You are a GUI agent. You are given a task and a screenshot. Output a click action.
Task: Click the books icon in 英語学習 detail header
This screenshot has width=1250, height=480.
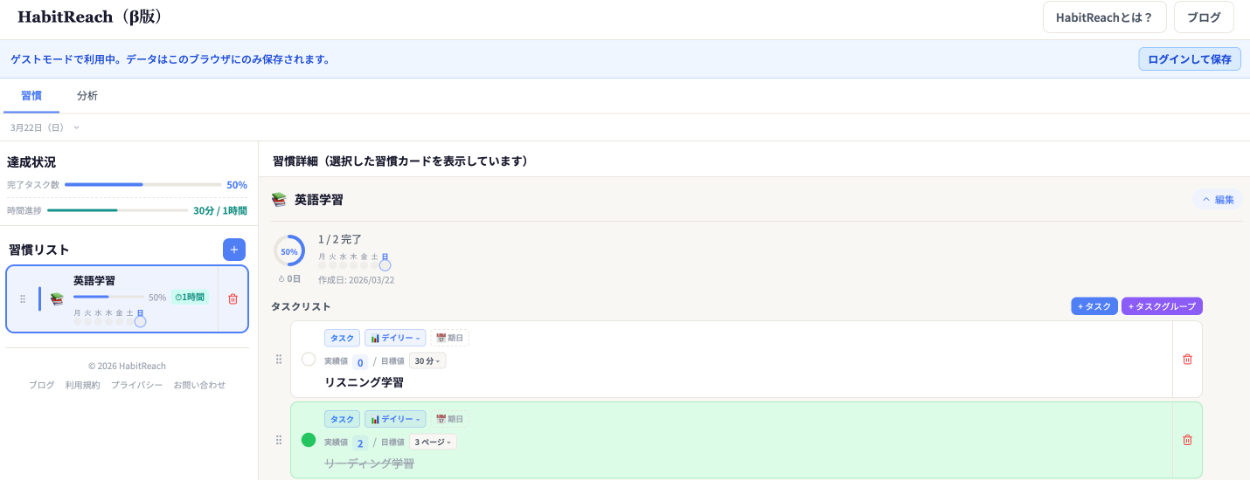(x=279, y=200)
